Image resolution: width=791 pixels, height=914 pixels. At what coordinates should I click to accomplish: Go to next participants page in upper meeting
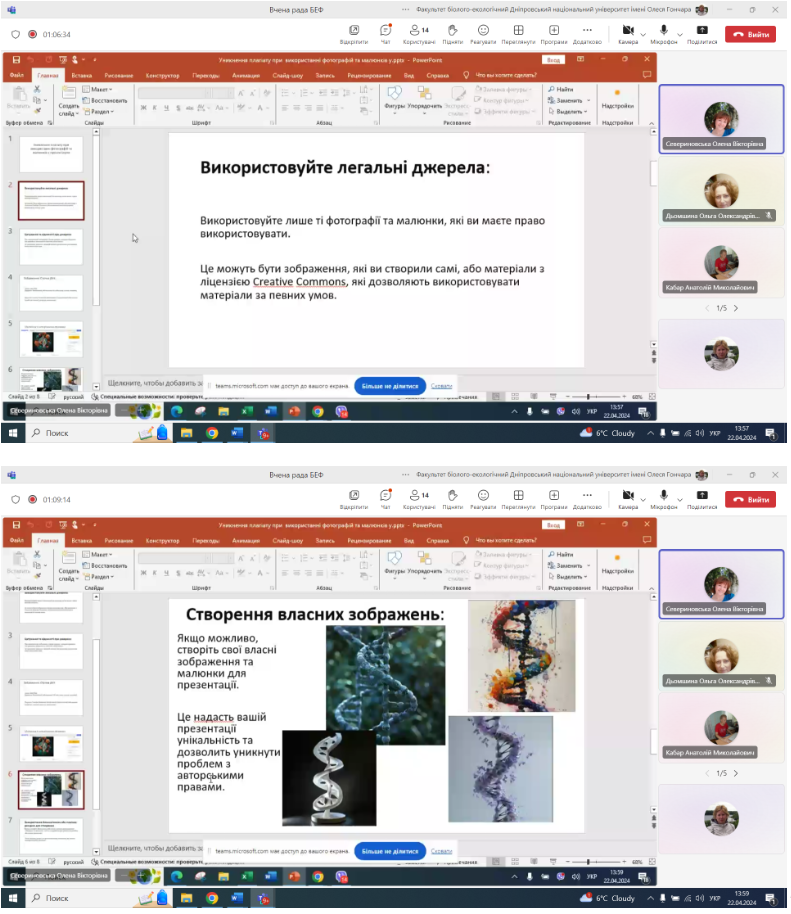(x=736, y=308)
